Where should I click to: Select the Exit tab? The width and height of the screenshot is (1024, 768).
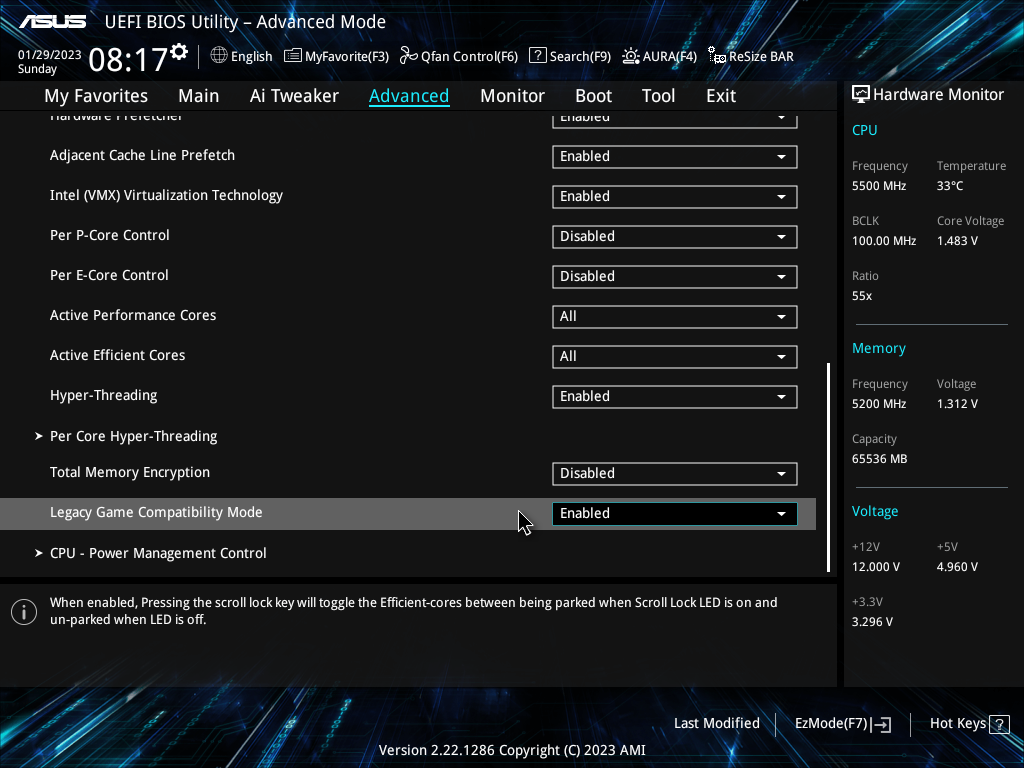click(721, 96)
